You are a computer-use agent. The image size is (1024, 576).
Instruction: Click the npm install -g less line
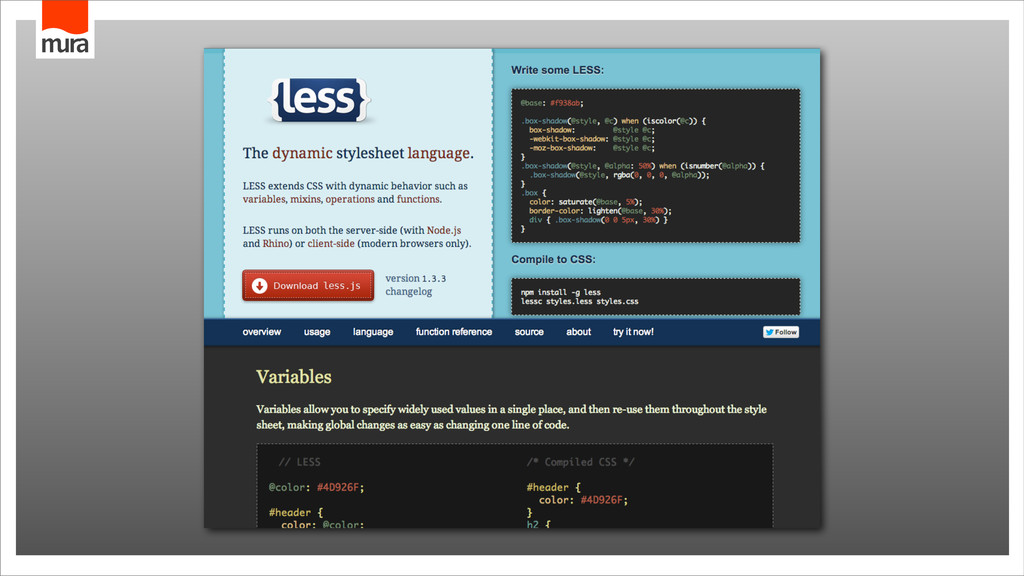coord(560,292)
